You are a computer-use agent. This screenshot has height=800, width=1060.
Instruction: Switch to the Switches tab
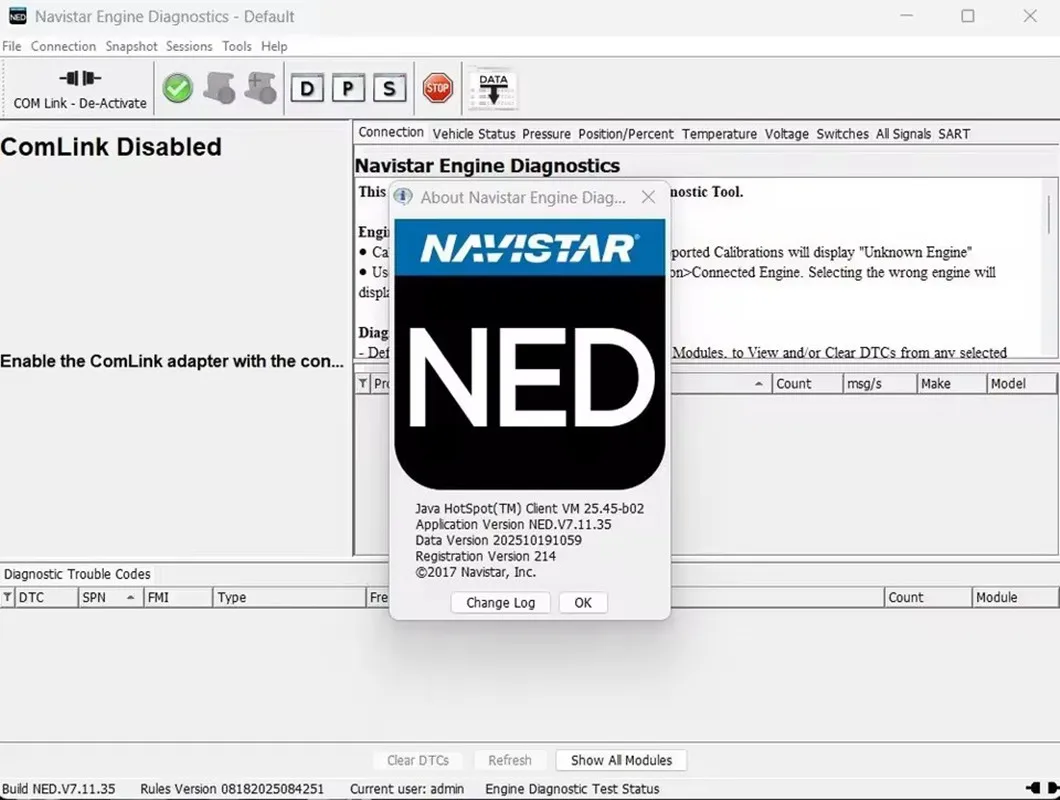pos(842,134)
